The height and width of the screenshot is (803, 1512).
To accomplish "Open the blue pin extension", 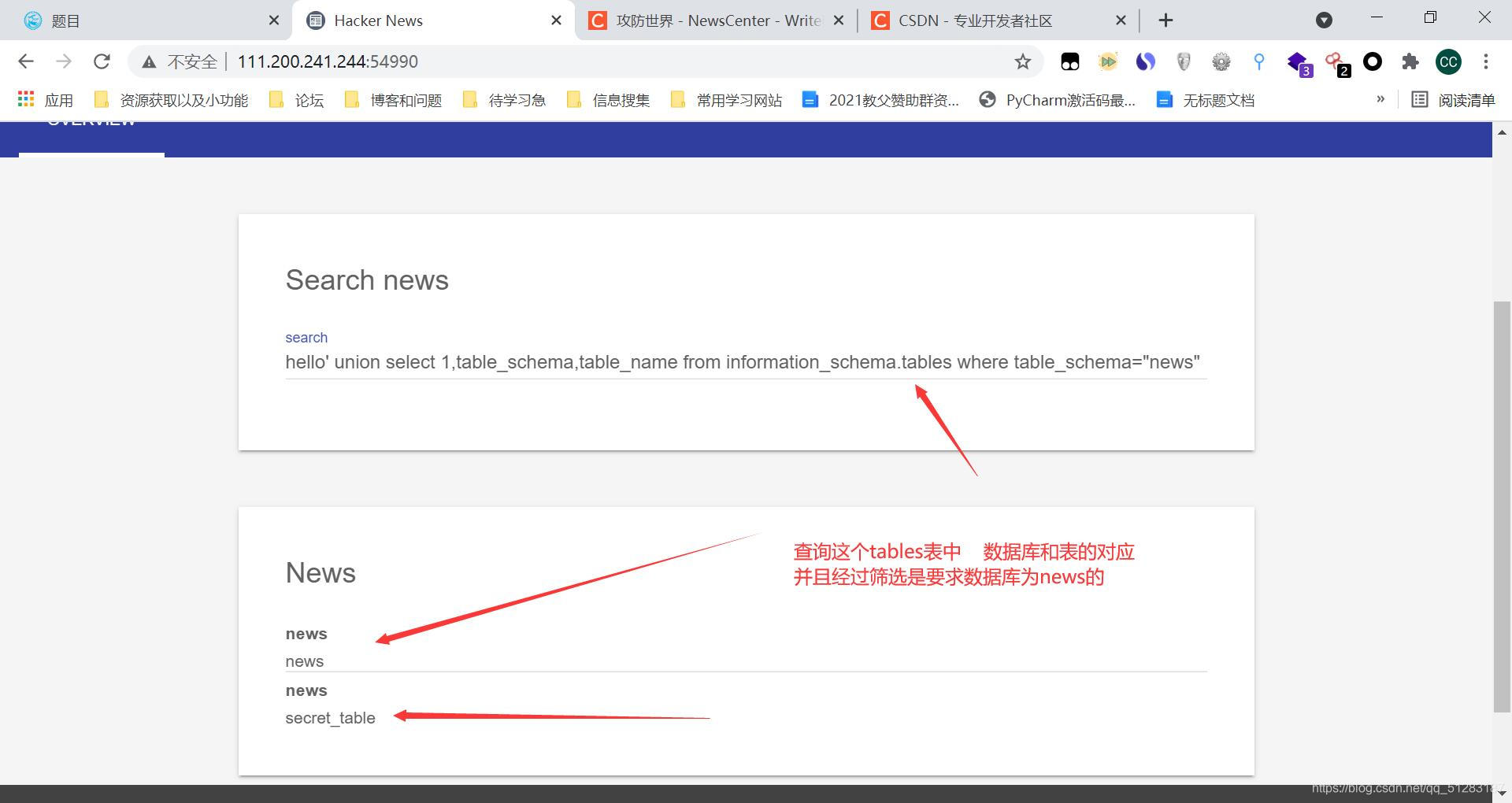I will coord(1258,61).
